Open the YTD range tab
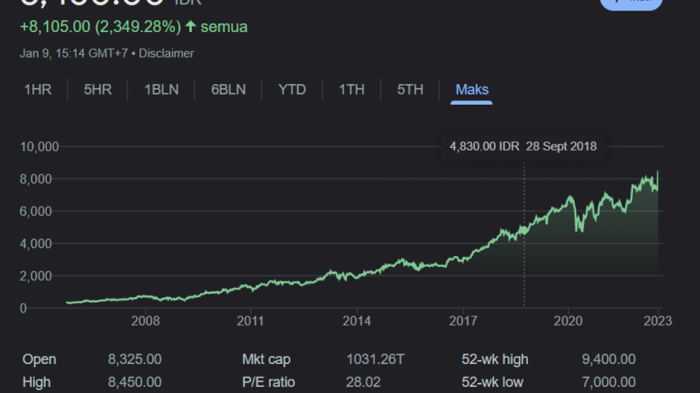This screenshot has height=393, width=700. pos(292,90)
